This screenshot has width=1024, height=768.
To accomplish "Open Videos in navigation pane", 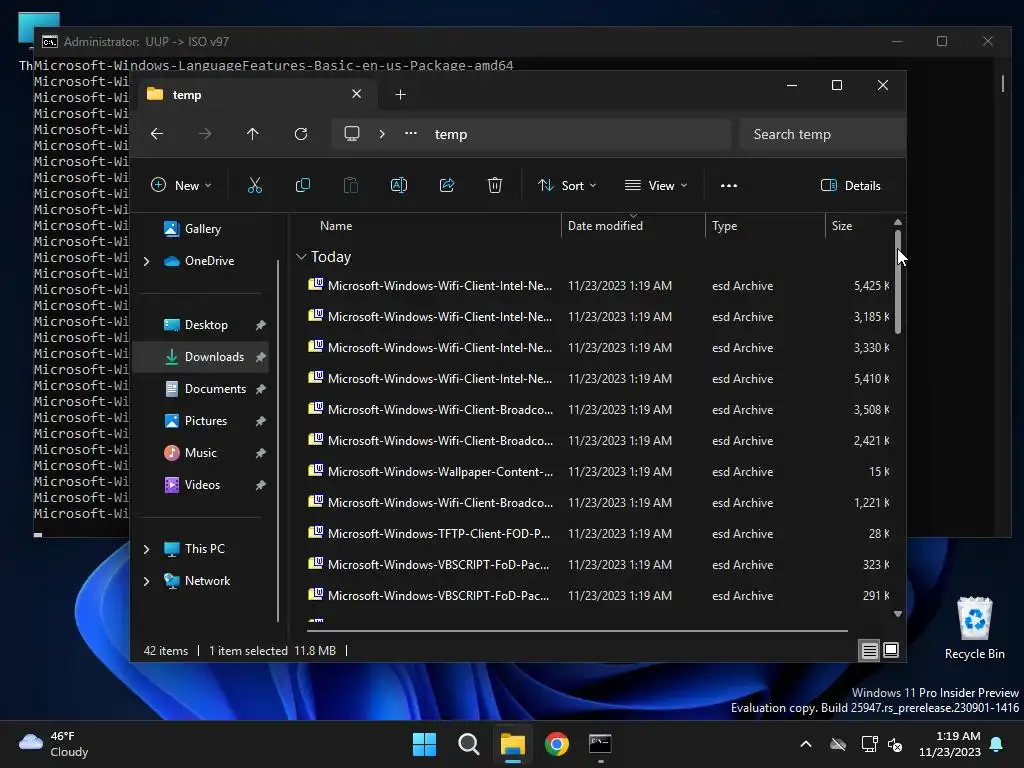I will 202,485.
